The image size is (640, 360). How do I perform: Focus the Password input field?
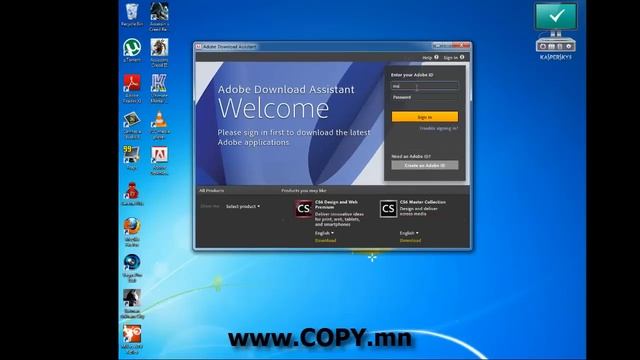(424, 97)
